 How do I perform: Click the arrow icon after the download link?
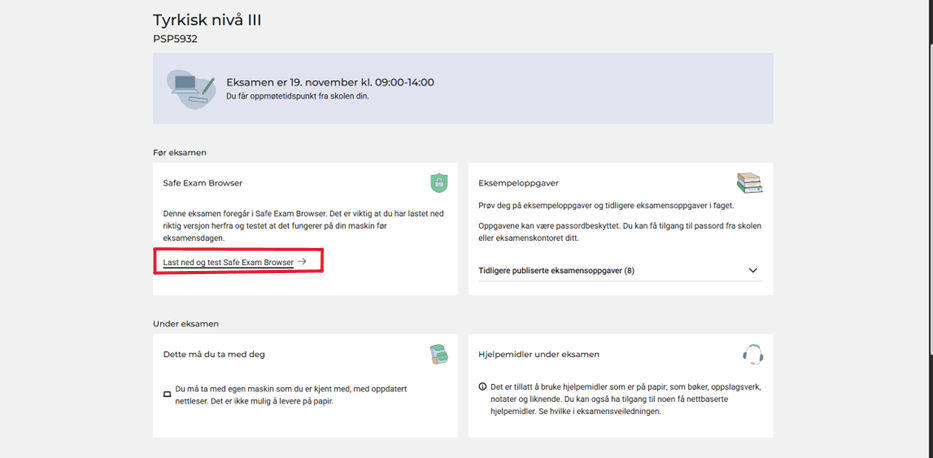(x=302, y=262)
